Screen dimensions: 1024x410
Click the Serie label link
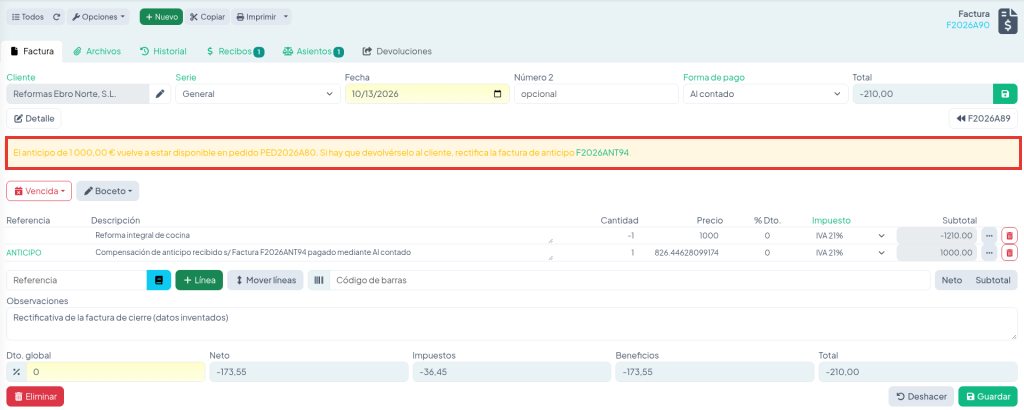click(x=185, y=77)
